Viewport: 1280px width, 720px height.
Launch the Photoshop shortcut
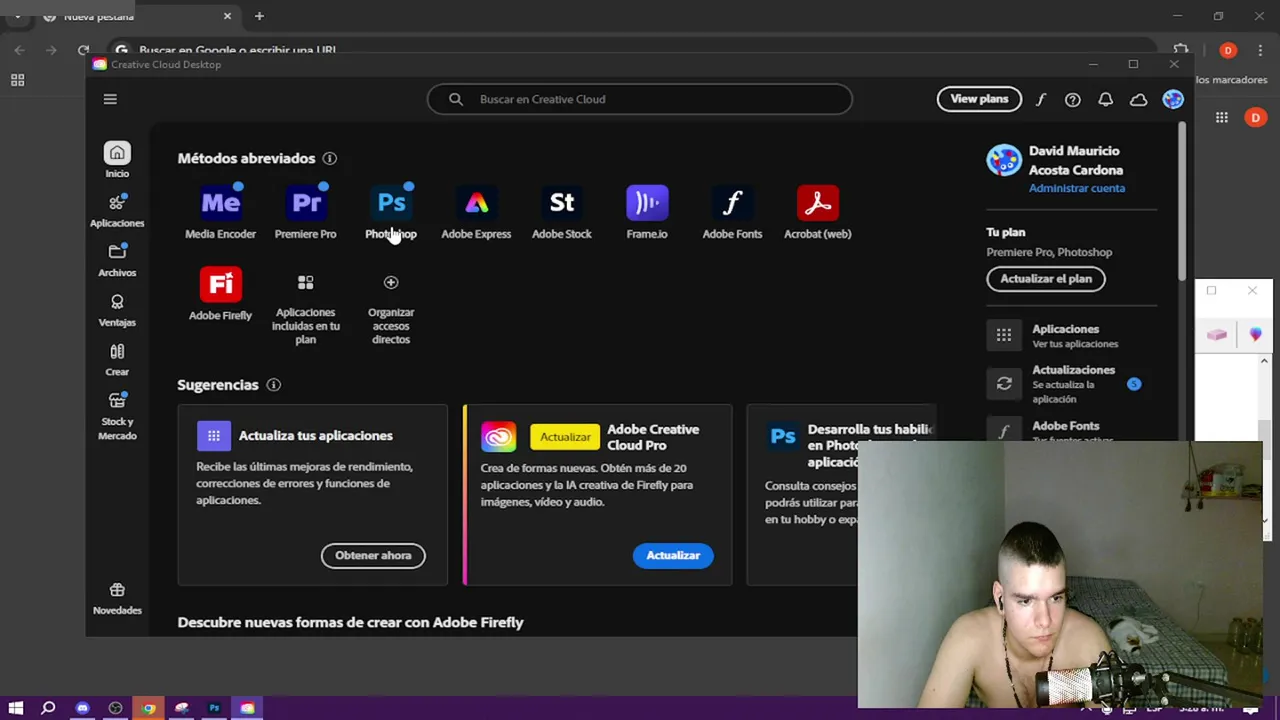391,212
